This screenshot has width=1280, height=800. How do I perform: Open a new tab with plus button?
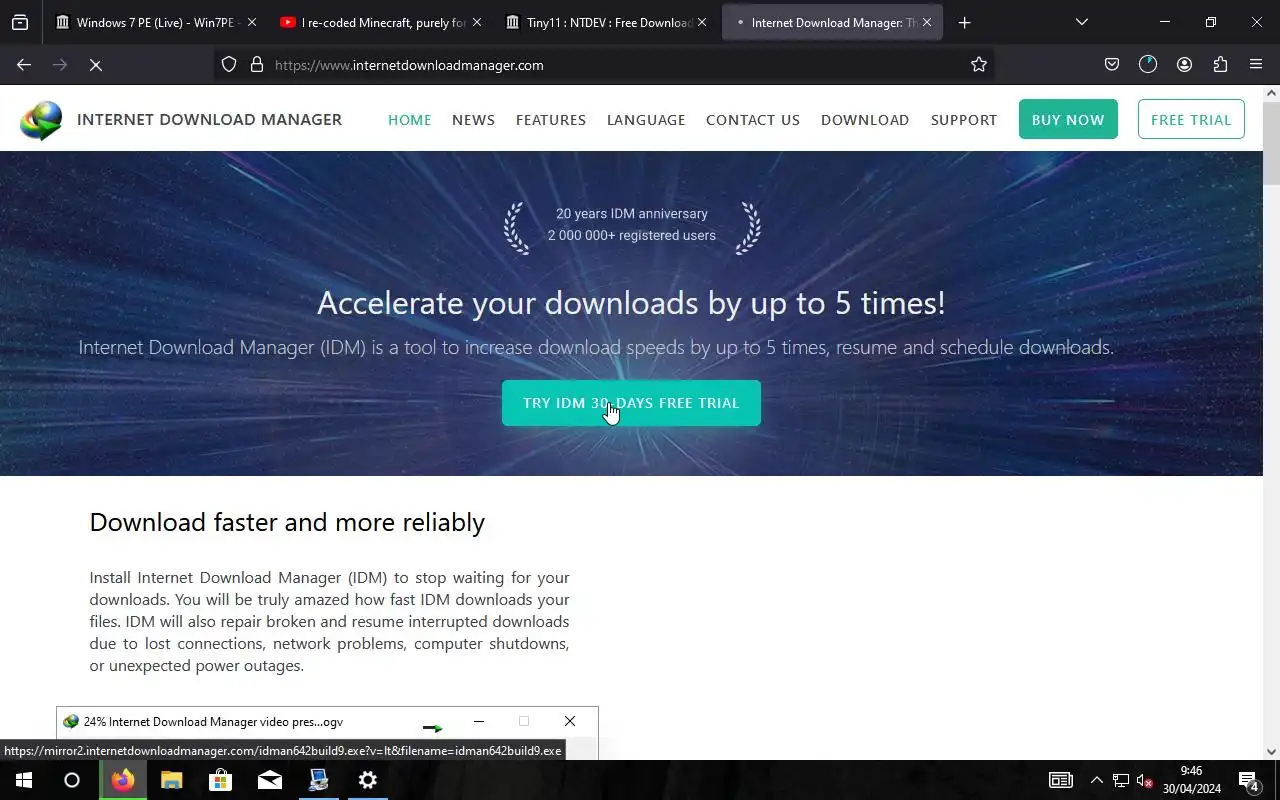pos(964,22)
